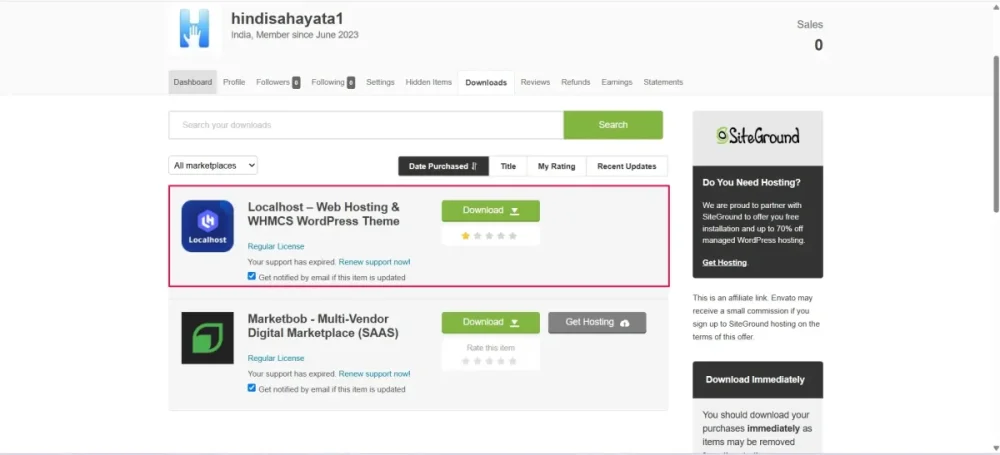The height and width of the screenshot is (455, 1000).
Task: Click Get Hosting button for Marketbob
Action: (597, 322)
